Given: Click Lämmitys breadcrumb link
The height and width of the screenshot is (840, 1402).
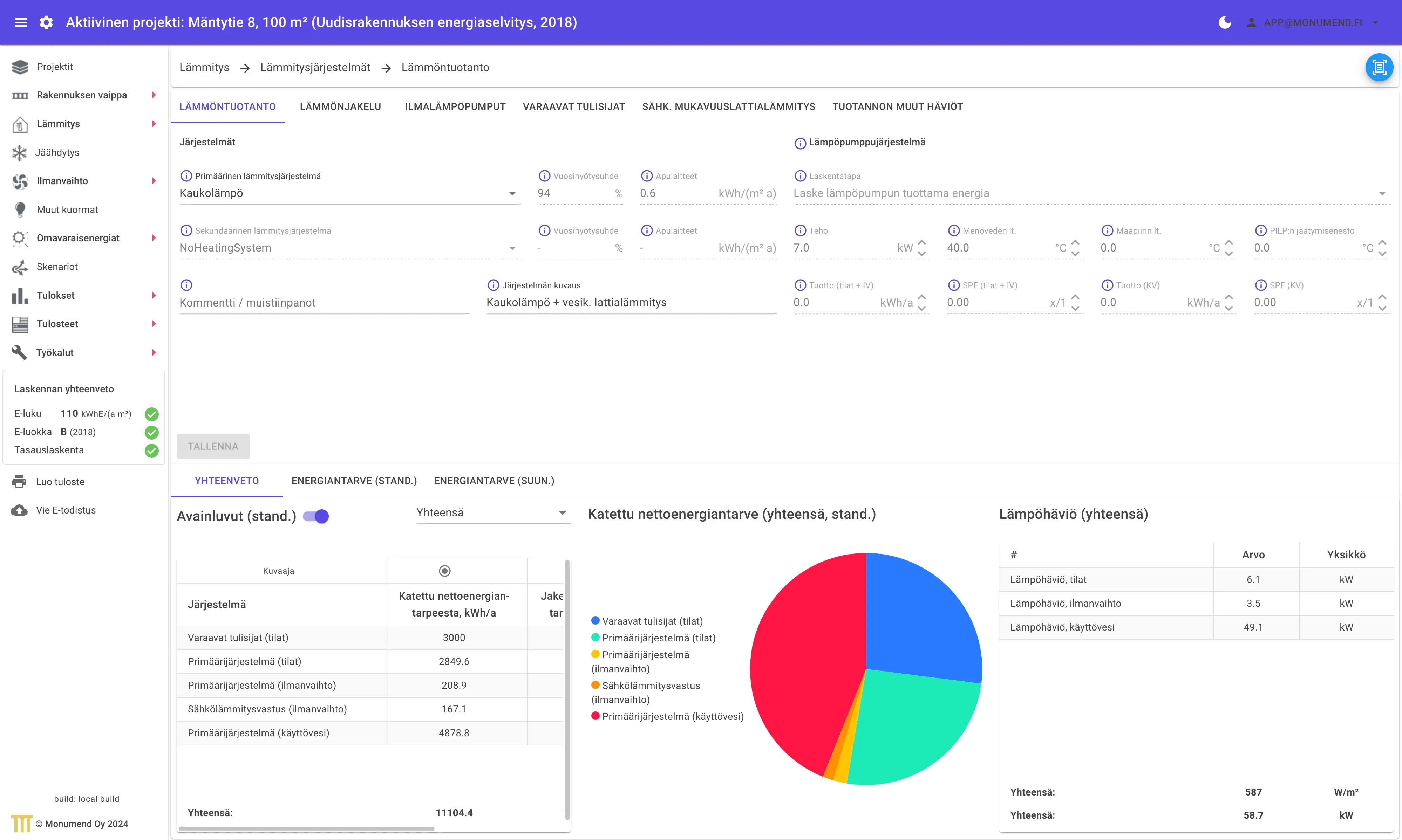Looking at the screenshot, I should pyautogui.click(x=204, y=67).
